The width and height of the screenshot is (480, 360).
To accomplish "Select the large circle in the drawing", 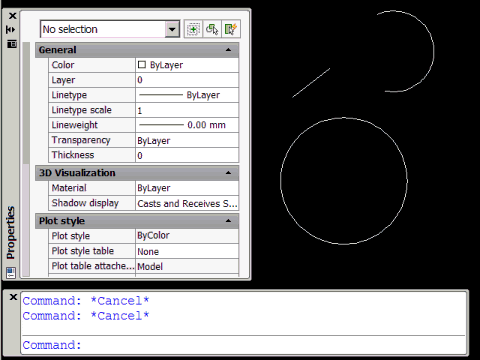I will pyautogui.click(x=344, y=118).
